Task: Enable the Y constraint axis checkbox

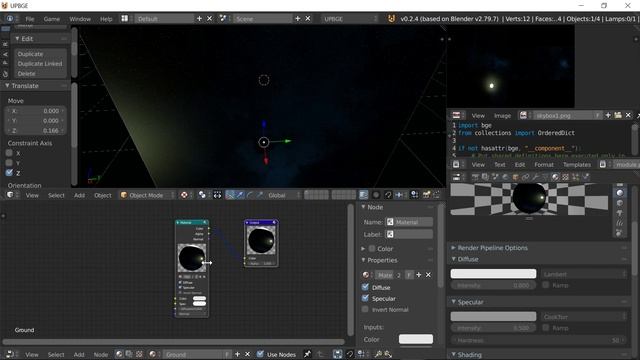Action: click(x=9, y=162)
